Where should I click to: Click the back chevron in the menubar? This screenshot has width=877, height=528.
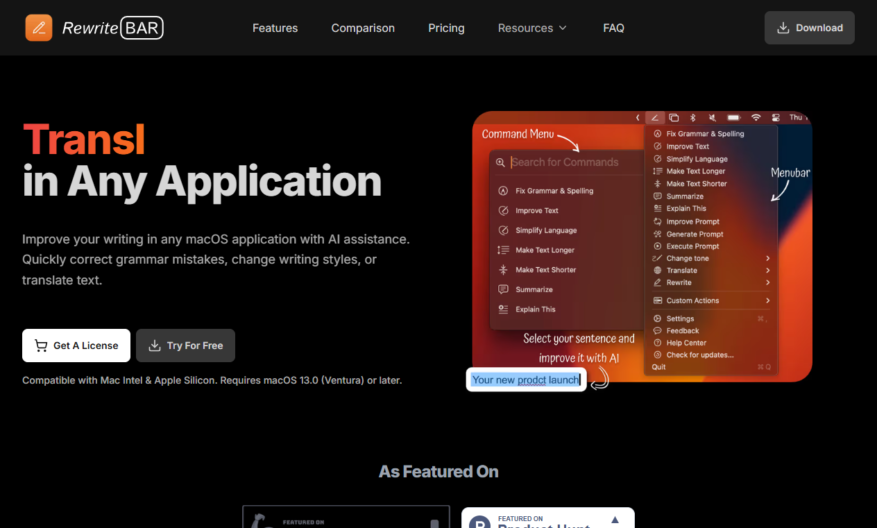tap(637, 117)
